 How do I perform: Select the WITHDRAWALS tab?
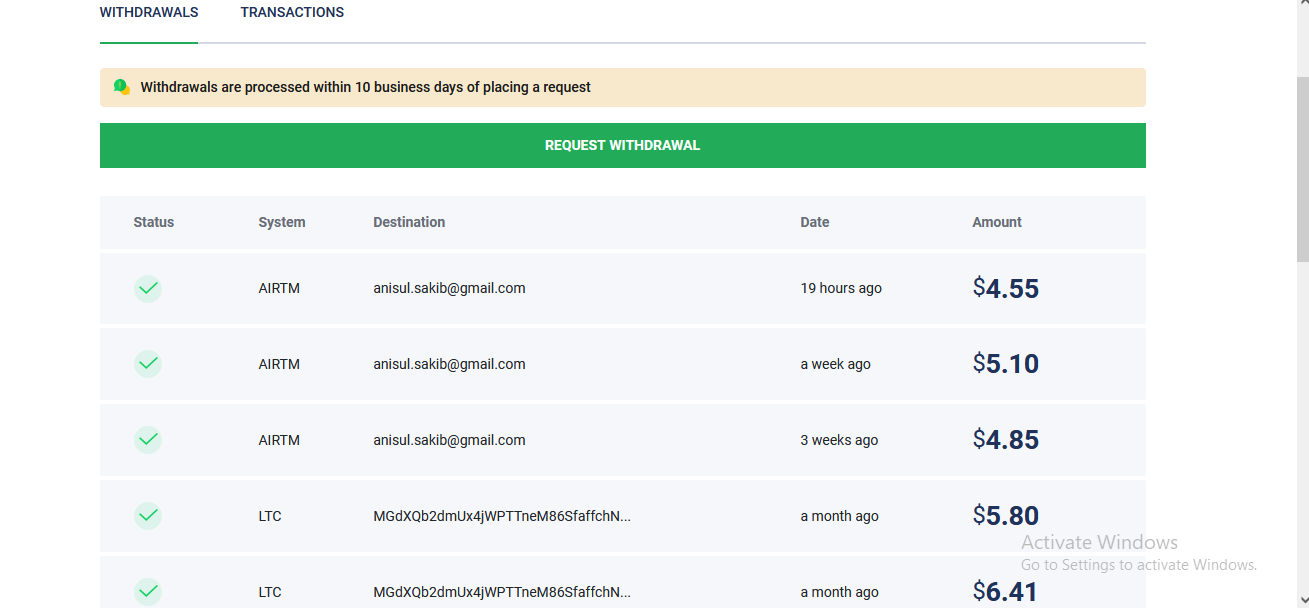[x=148, y=12]
